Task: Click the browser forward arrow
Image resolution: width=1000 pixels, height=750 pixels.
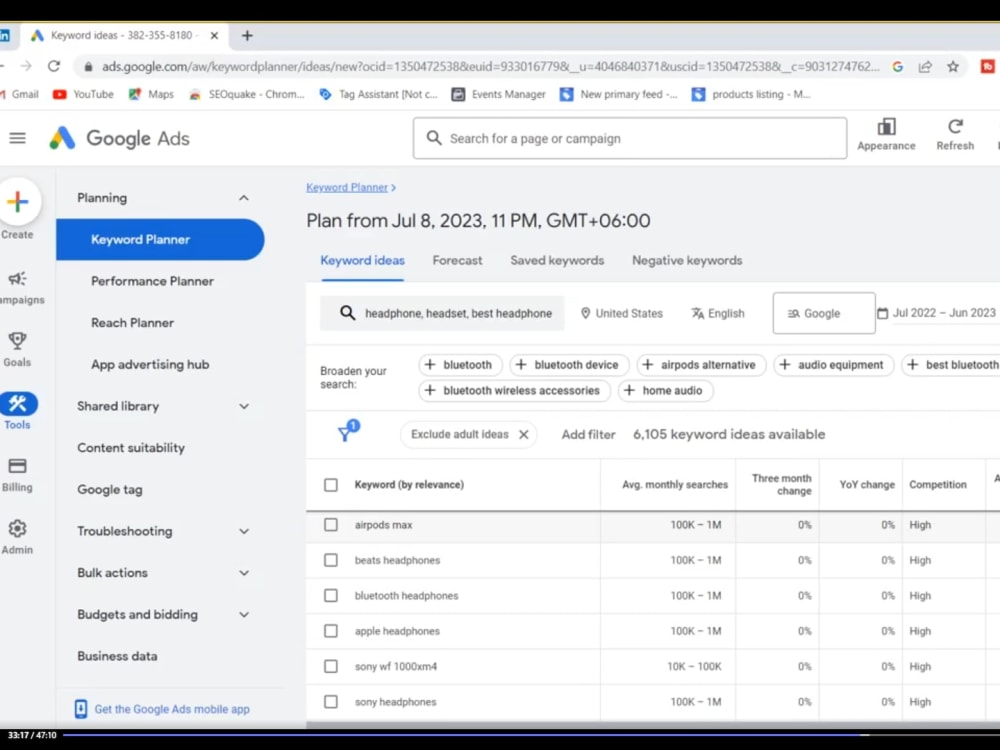Action: tap(26, 66)
